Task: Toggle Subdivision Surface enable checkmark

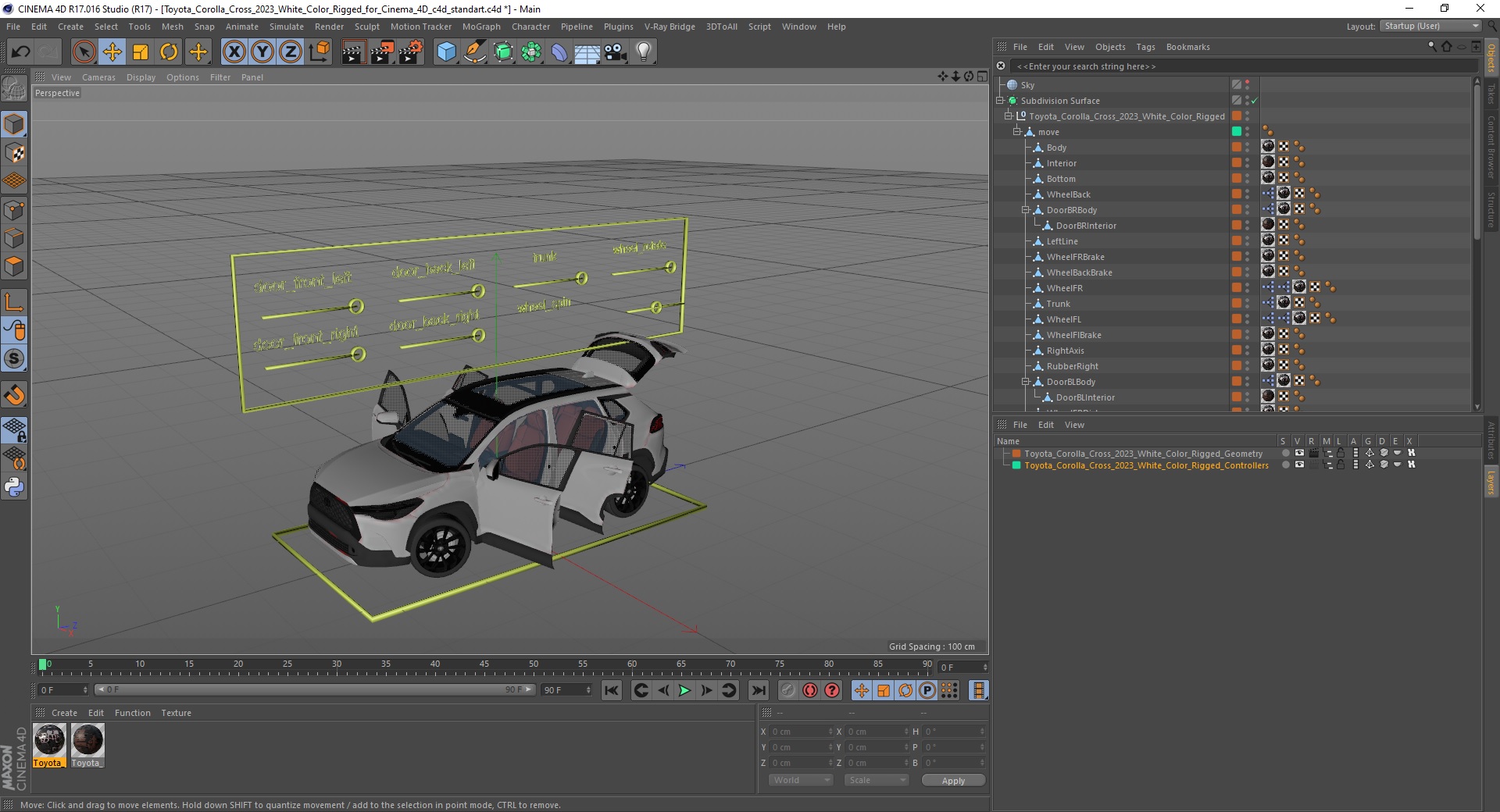Action: (1255, 101)
